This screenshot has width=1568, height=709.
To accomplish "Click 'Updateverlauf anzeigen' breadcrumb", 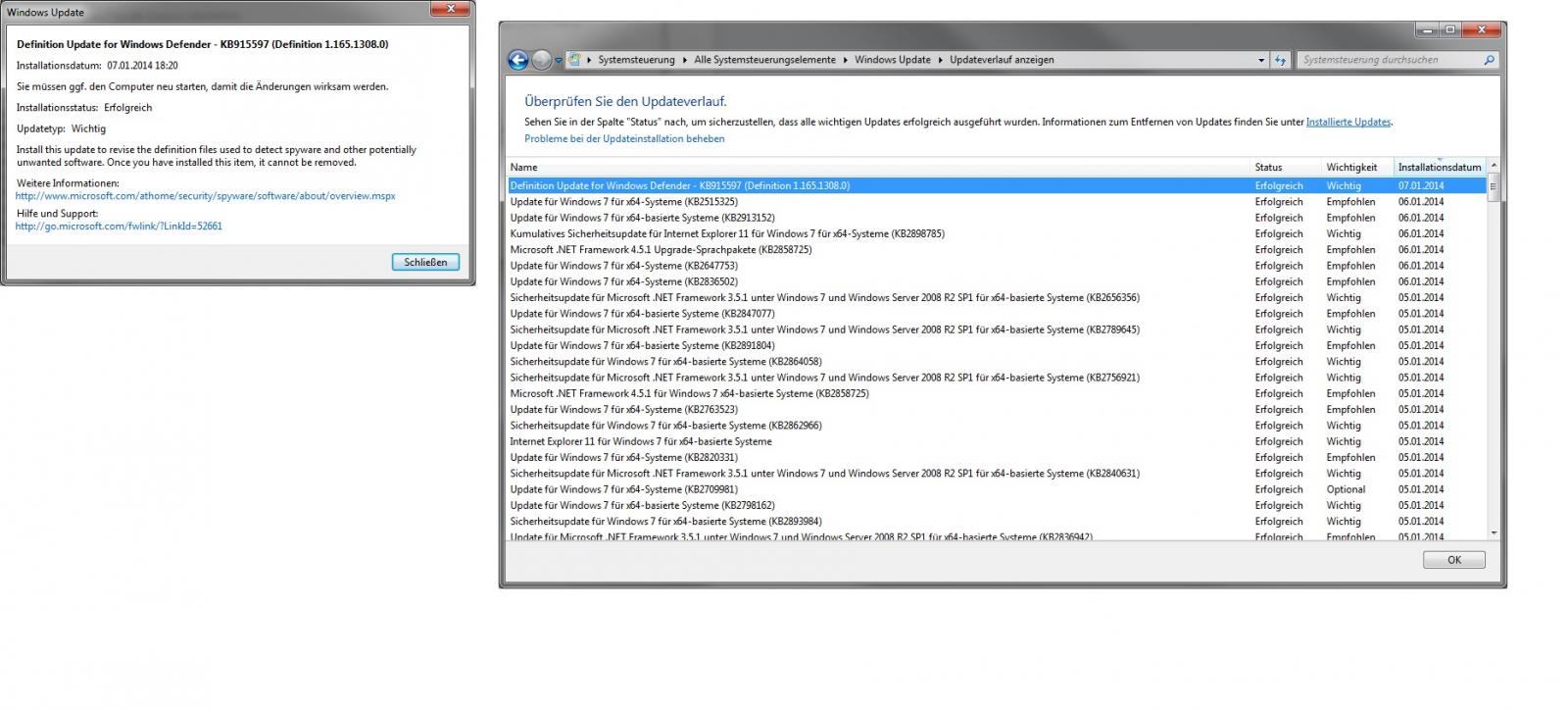I will coord(1002,60).
